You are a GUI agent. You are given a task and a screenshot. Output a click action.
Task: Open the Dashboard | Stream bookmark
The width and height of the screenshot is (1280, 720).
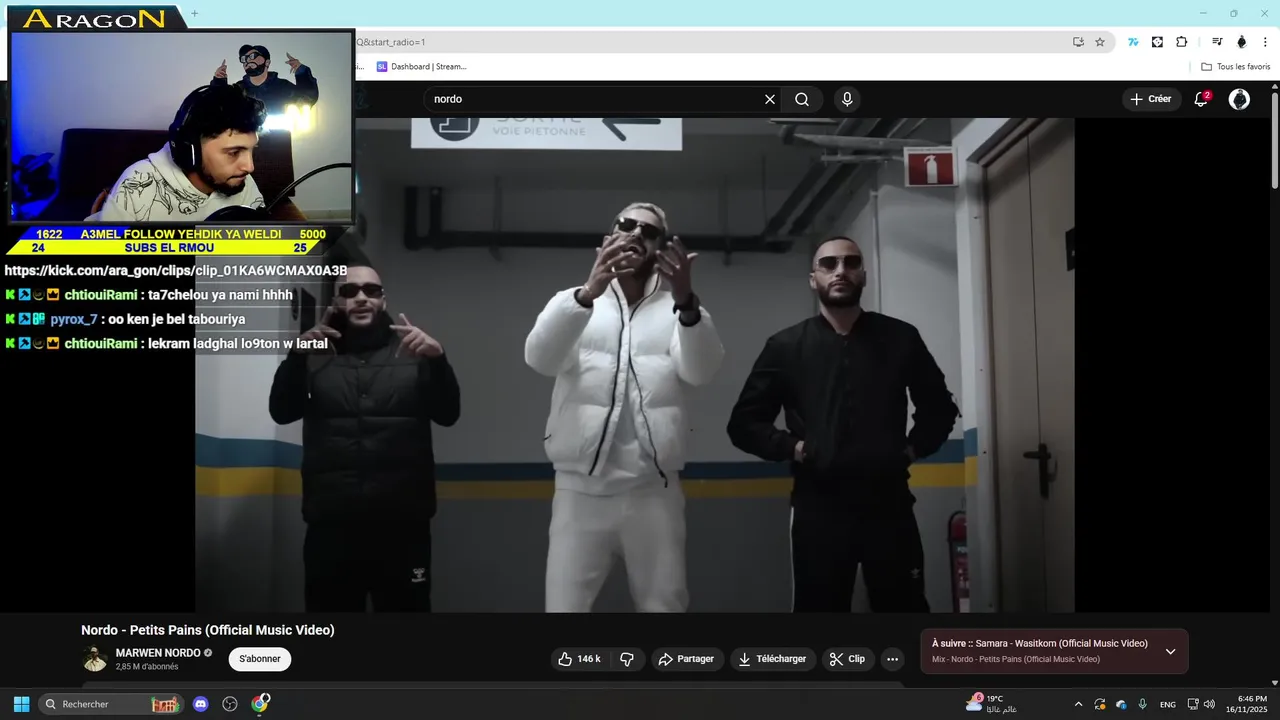click(421, 67)
